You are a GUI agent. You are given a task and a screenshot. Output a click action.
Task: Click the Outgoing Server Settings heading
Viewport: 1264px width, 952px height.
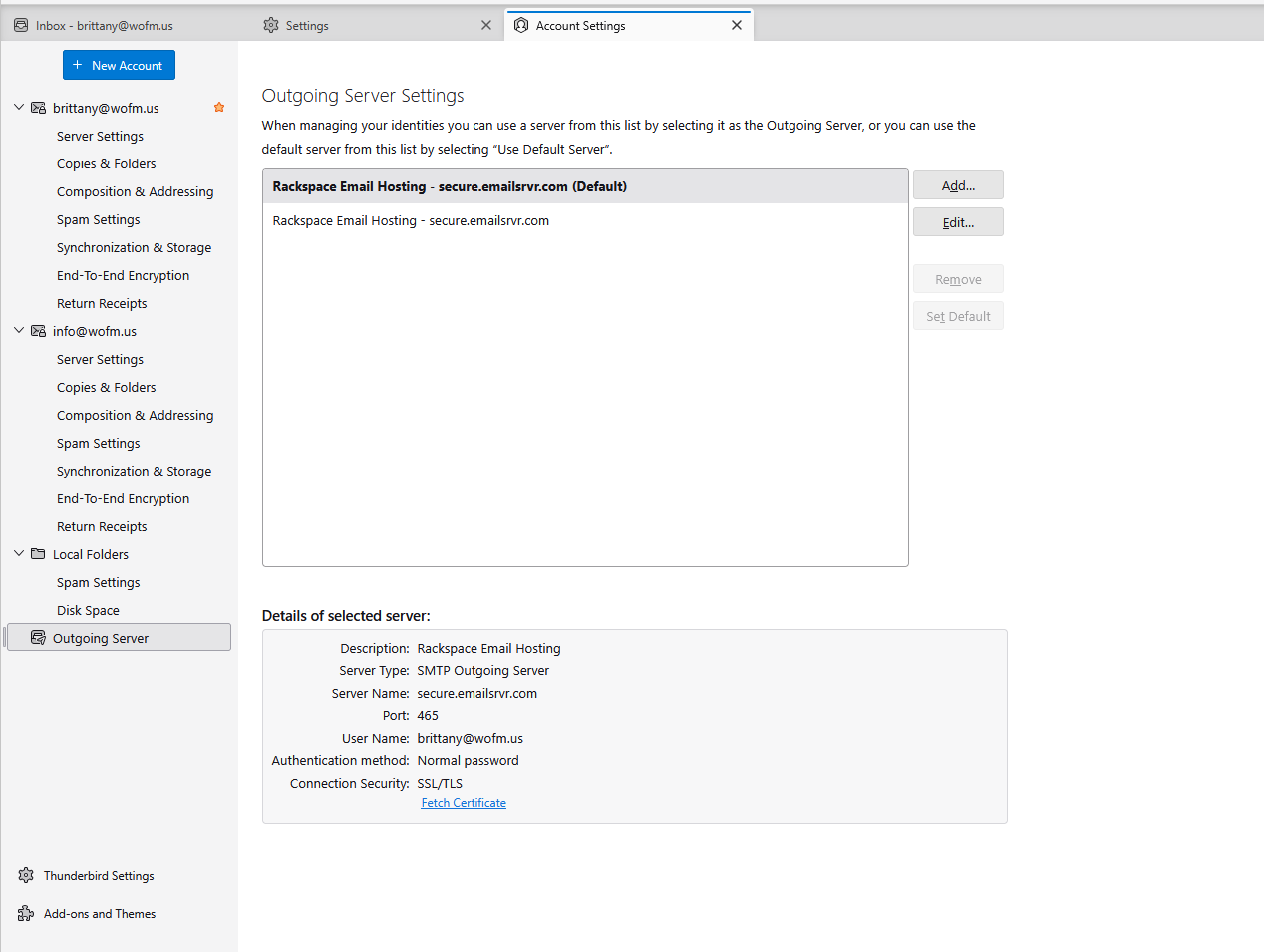click(363, 96)
